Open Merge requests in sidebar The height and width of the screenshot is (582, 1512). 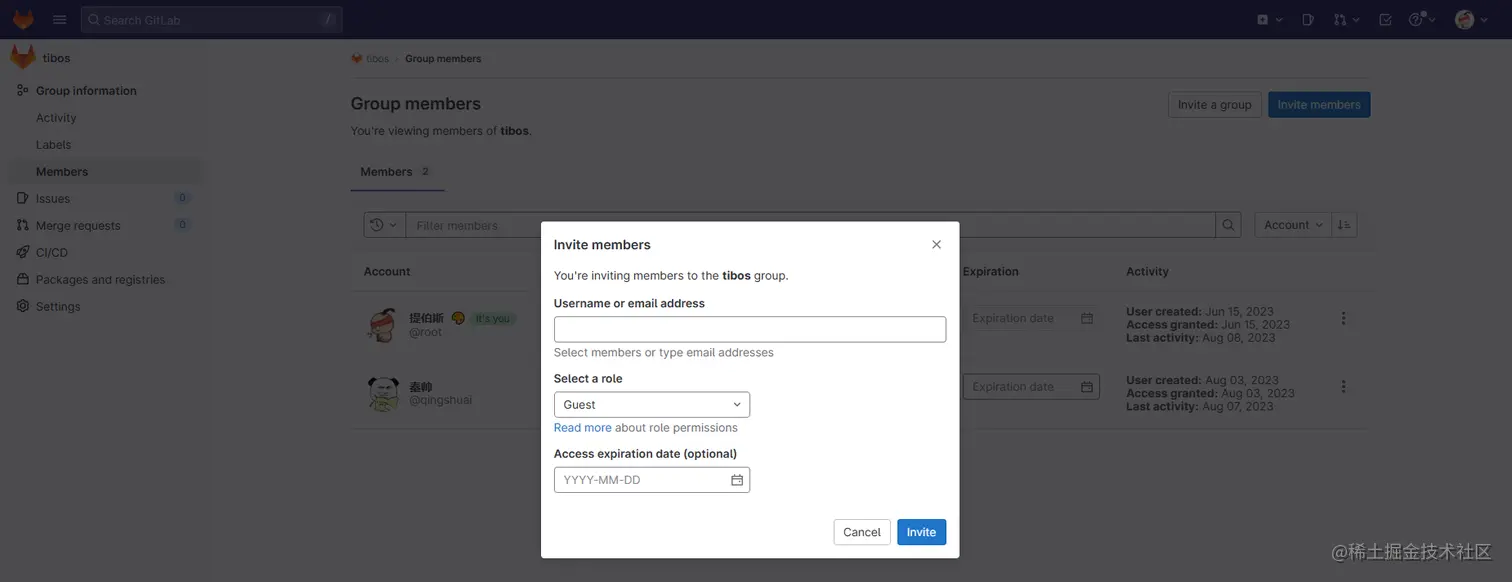pyautogui.click(x=78, y=225)
